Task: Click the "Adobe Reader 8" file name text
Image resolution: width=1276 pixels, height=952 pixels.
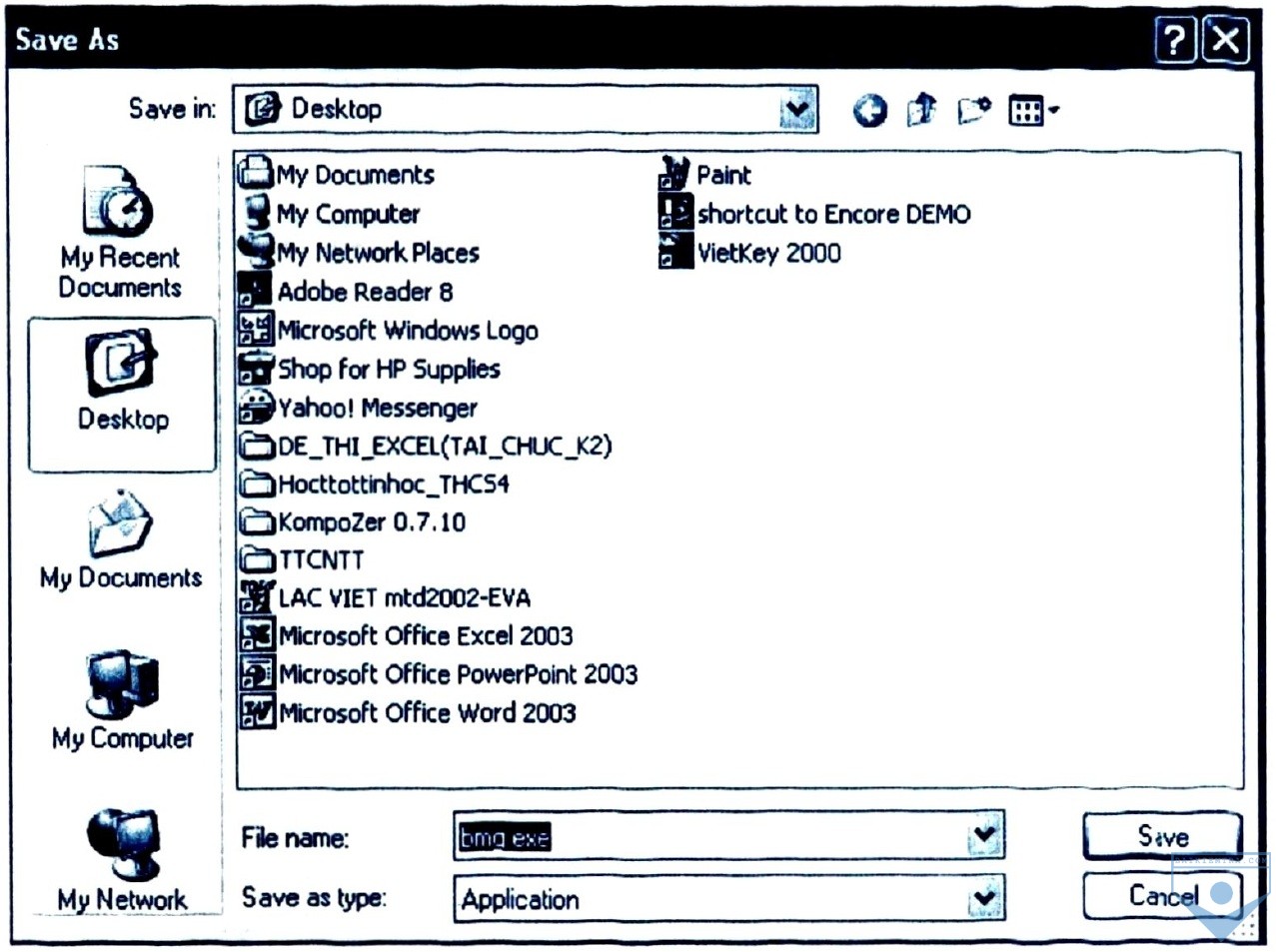Action: tap(365, 292)
